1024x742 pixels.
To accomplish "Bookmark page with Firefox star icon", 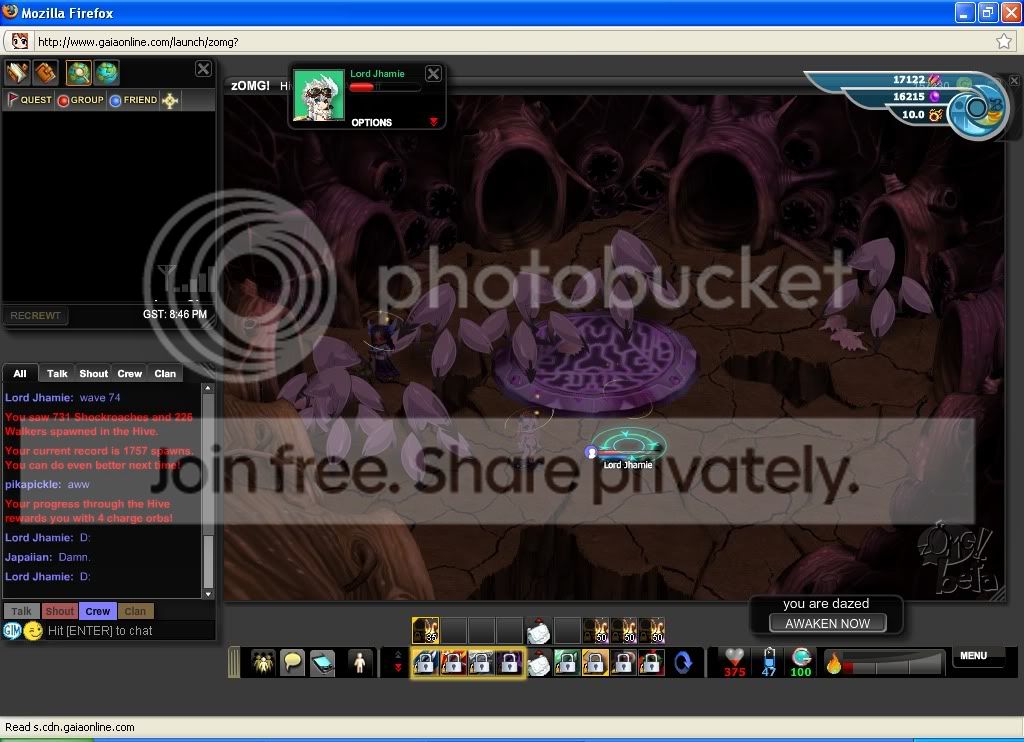I will click(x=1004, y=42).
